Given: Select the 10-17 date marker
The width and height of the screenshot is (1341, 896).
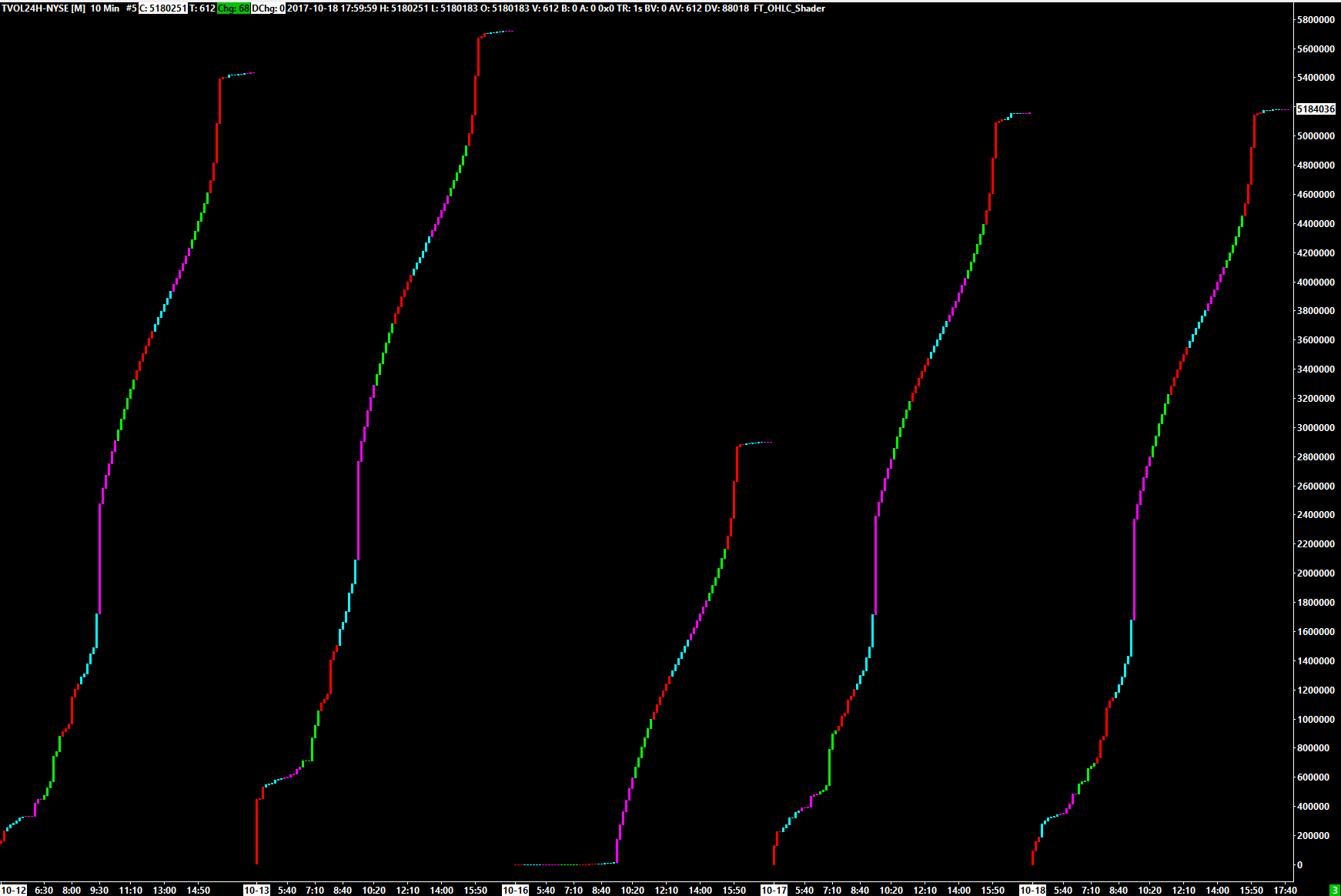Looking at the screenshot, I should 774,891.
